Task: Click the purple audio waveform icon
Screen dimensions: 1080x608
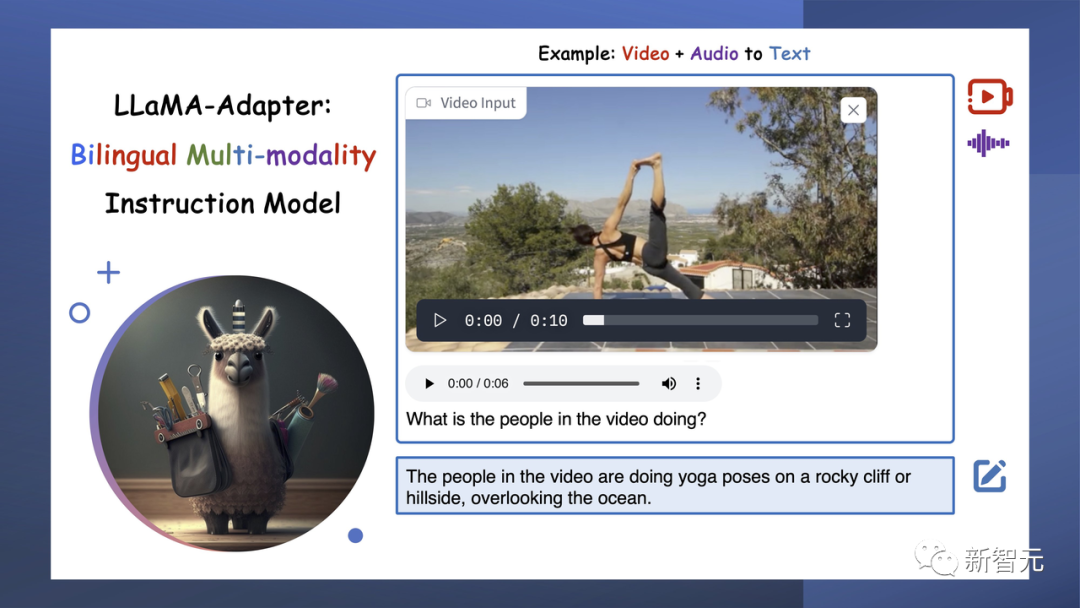Action: click(988, 143)
